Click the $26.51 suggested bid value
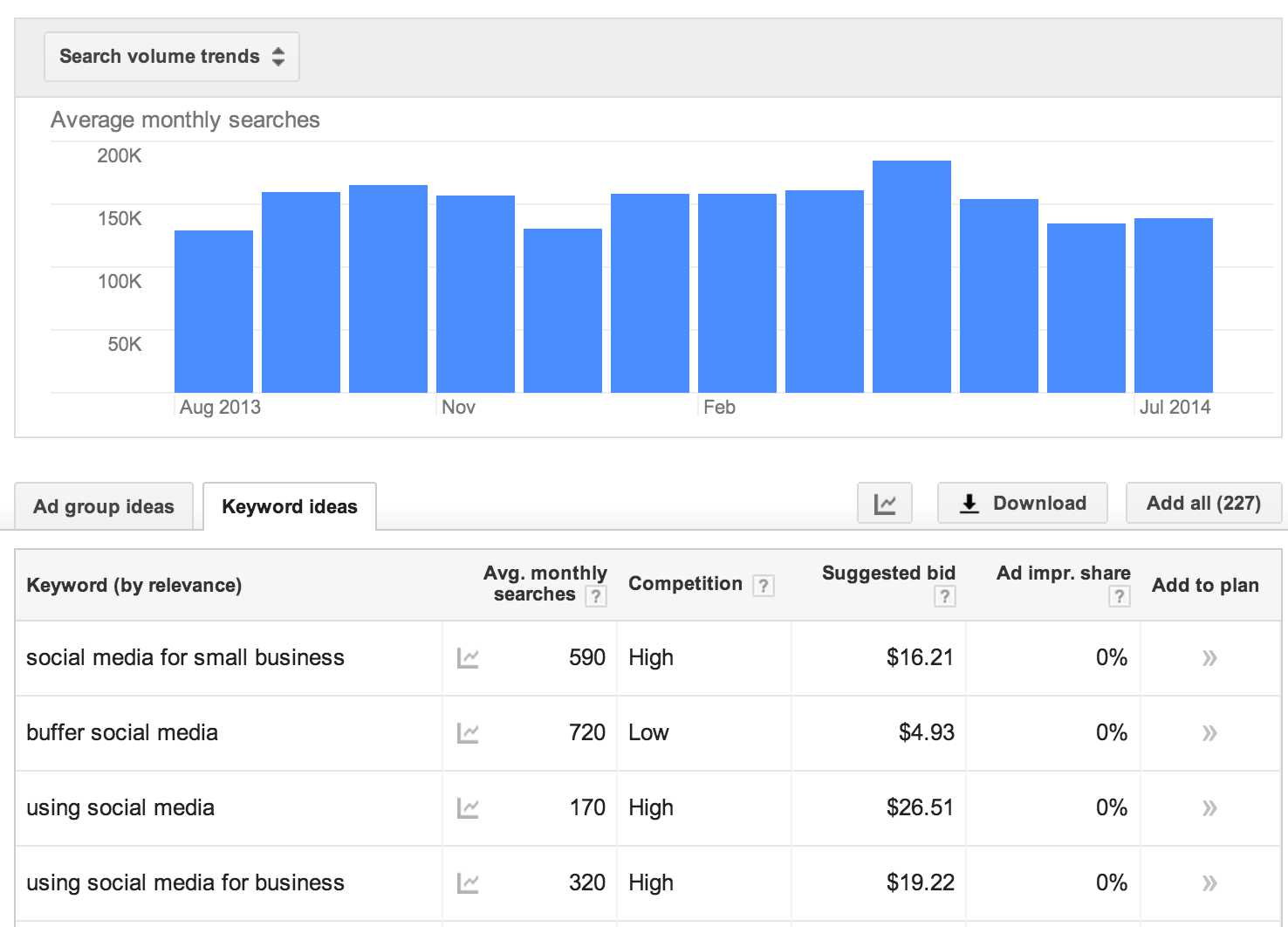The image size is (1288, 927). [920, 807]
